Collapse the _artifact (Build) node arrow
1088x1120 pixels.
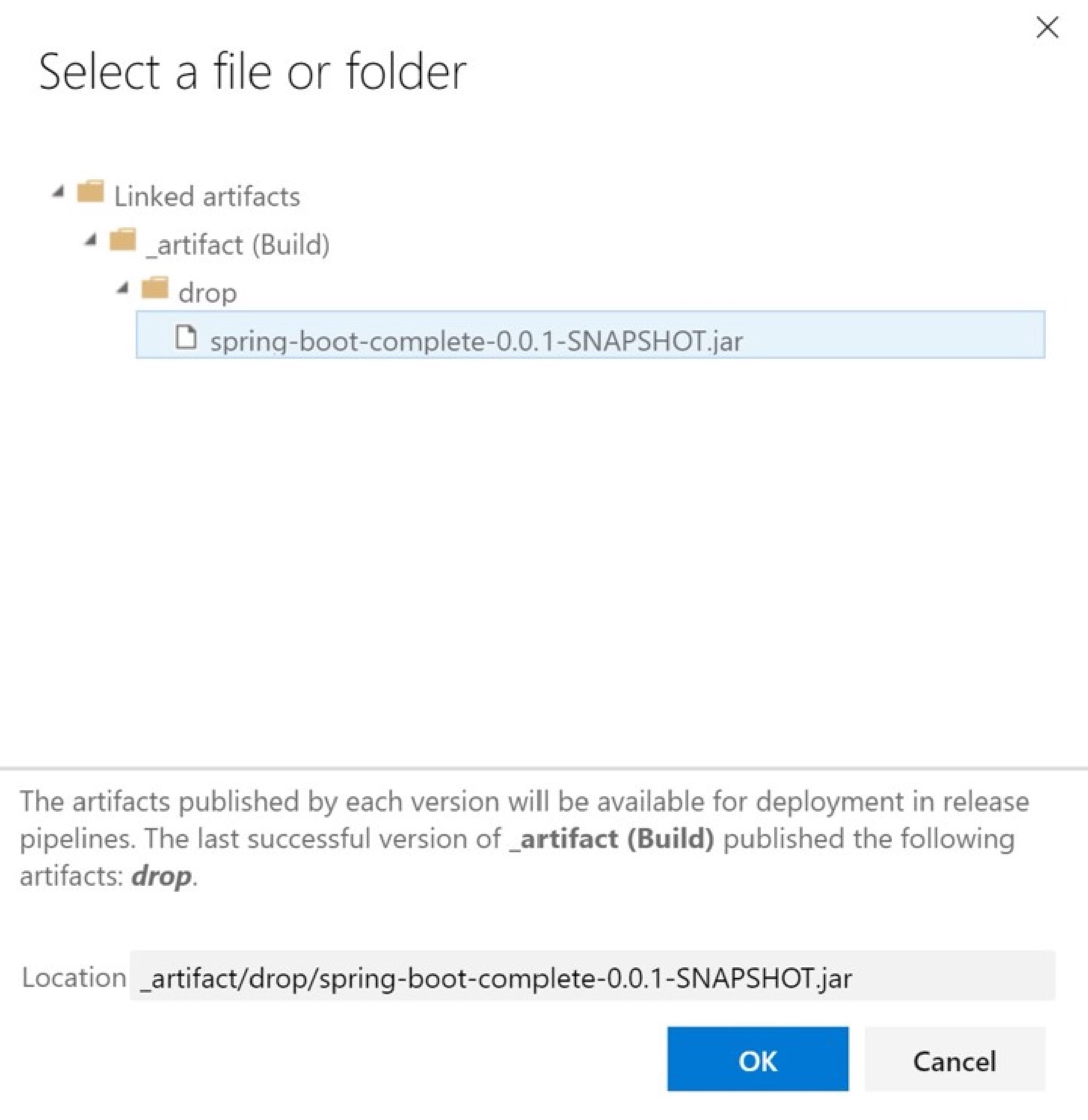coord(91,241)
